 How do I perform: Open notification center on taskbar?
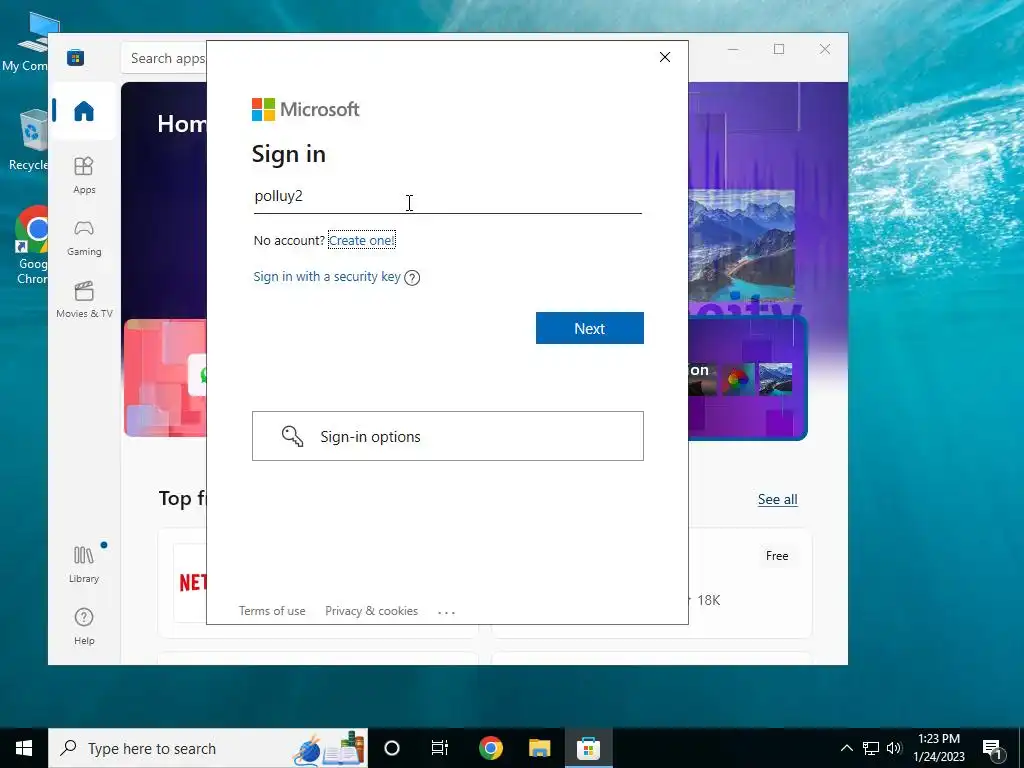993,748
